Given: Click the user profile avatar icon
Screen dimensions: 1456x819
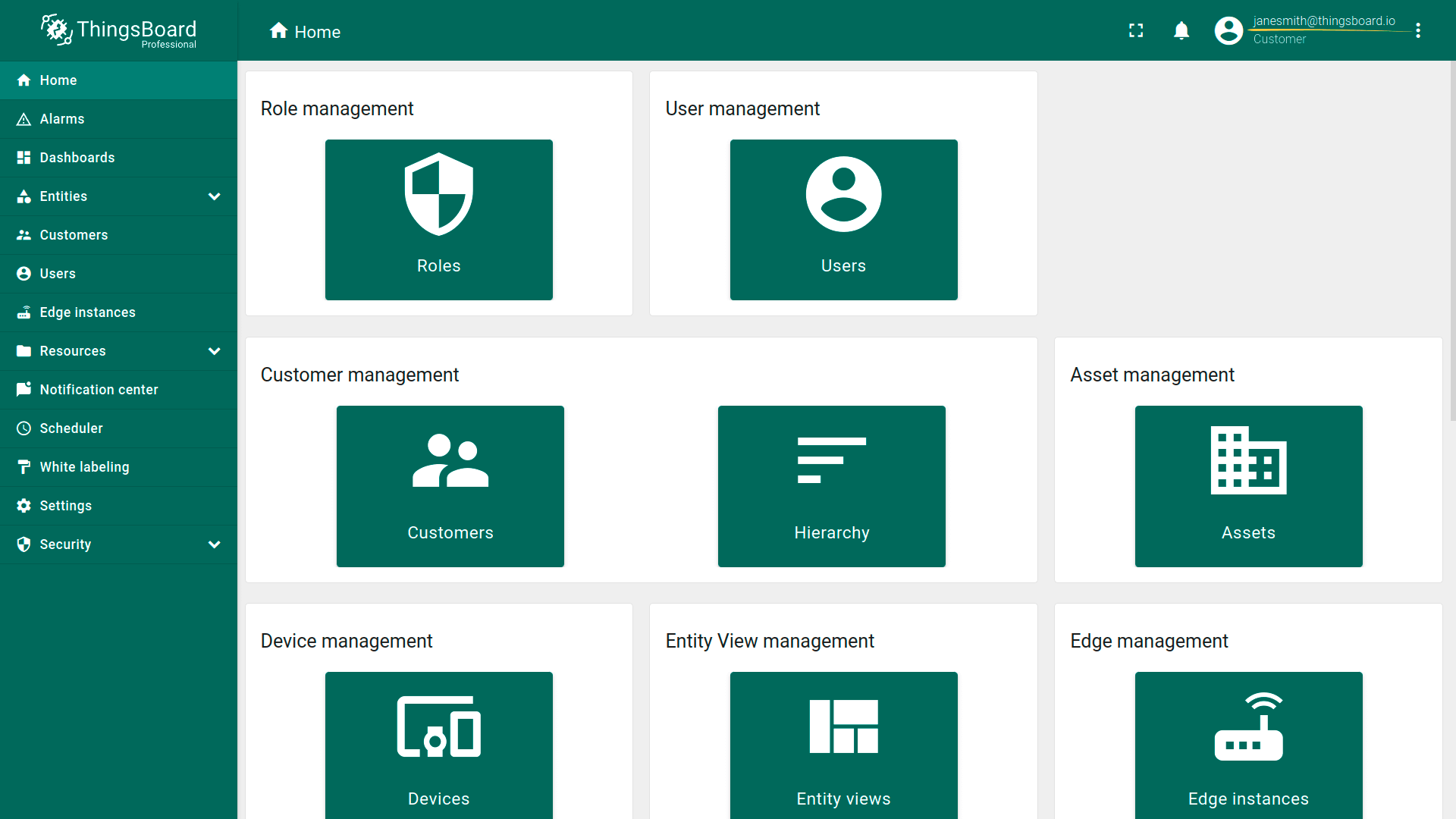Looking at the screenshot, I should 1228,30.
